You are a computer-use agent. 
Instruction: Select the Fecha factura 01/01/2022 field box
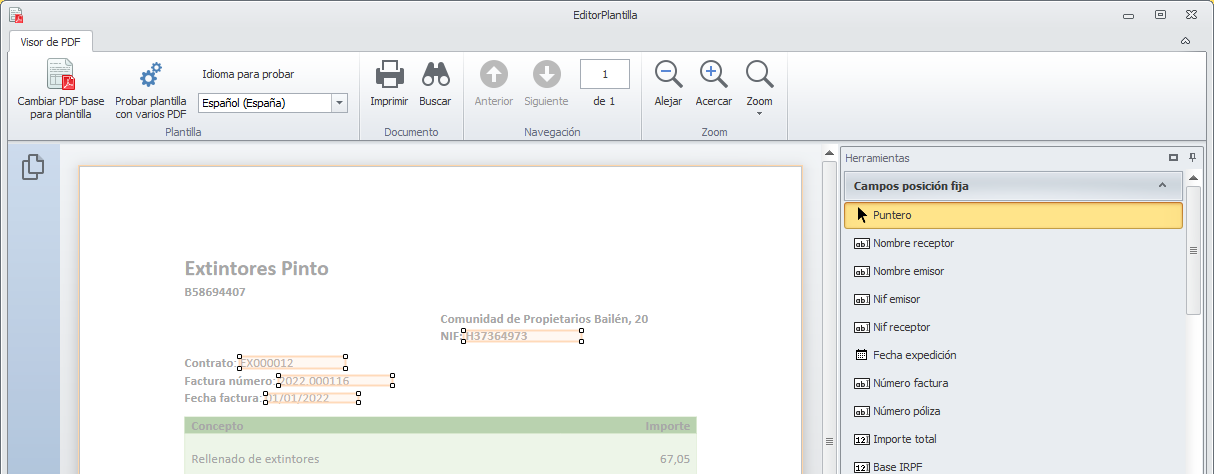coord(311,398)
